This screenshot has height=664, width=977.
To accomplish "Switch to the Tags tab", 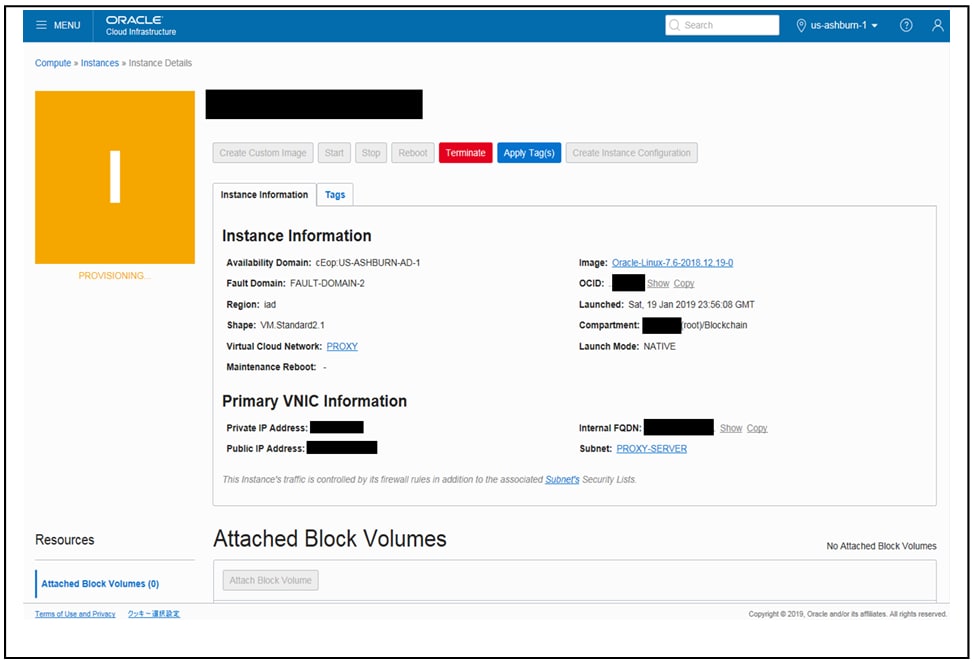I will pyautogui.click(x=335, y=194).
